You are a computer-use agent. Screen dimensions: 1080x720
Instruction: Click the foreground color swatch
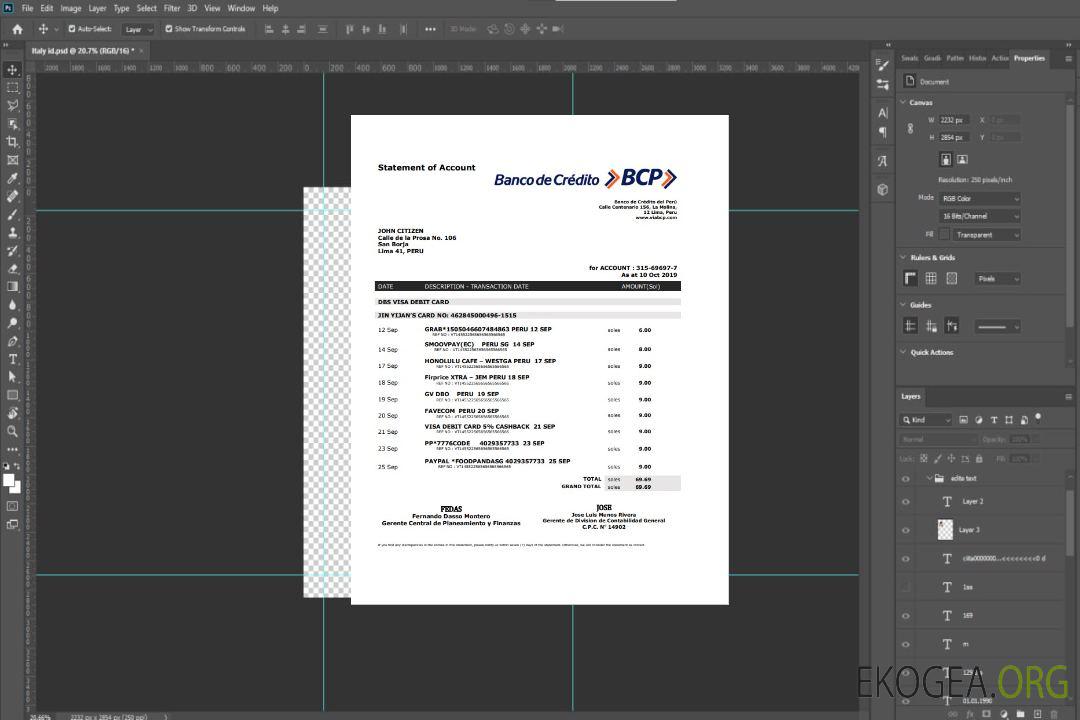(9, 481)
